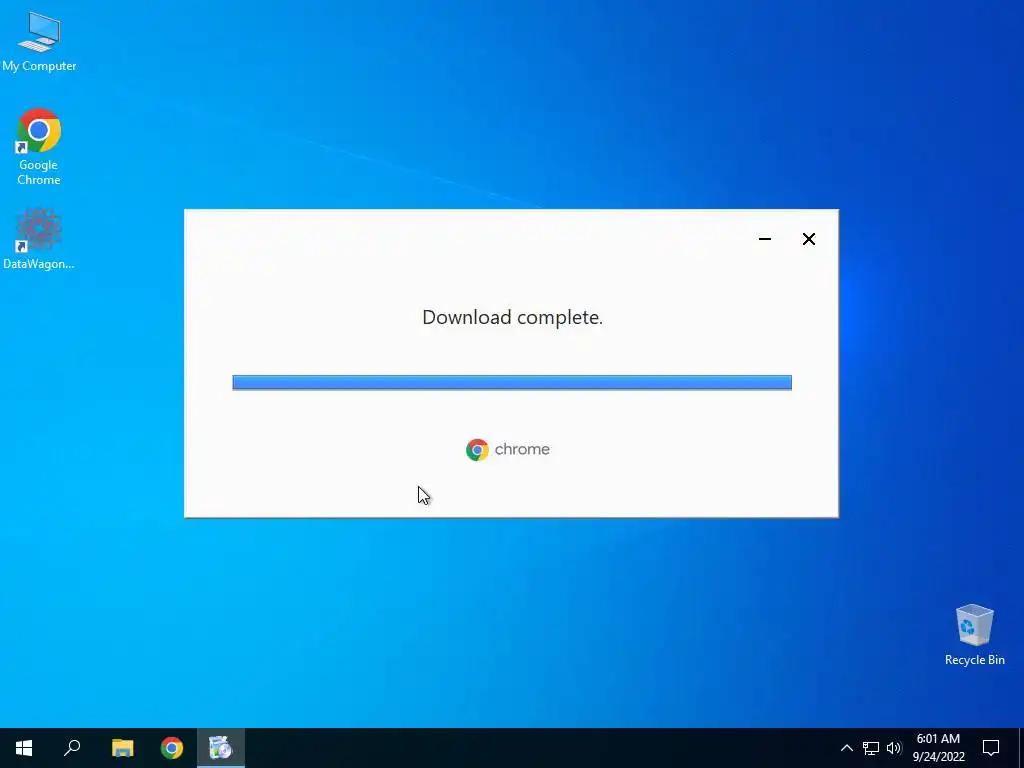Open volume control speaker icon
This screenshot has height=768, width=1024.
click(x=894, y=748)
